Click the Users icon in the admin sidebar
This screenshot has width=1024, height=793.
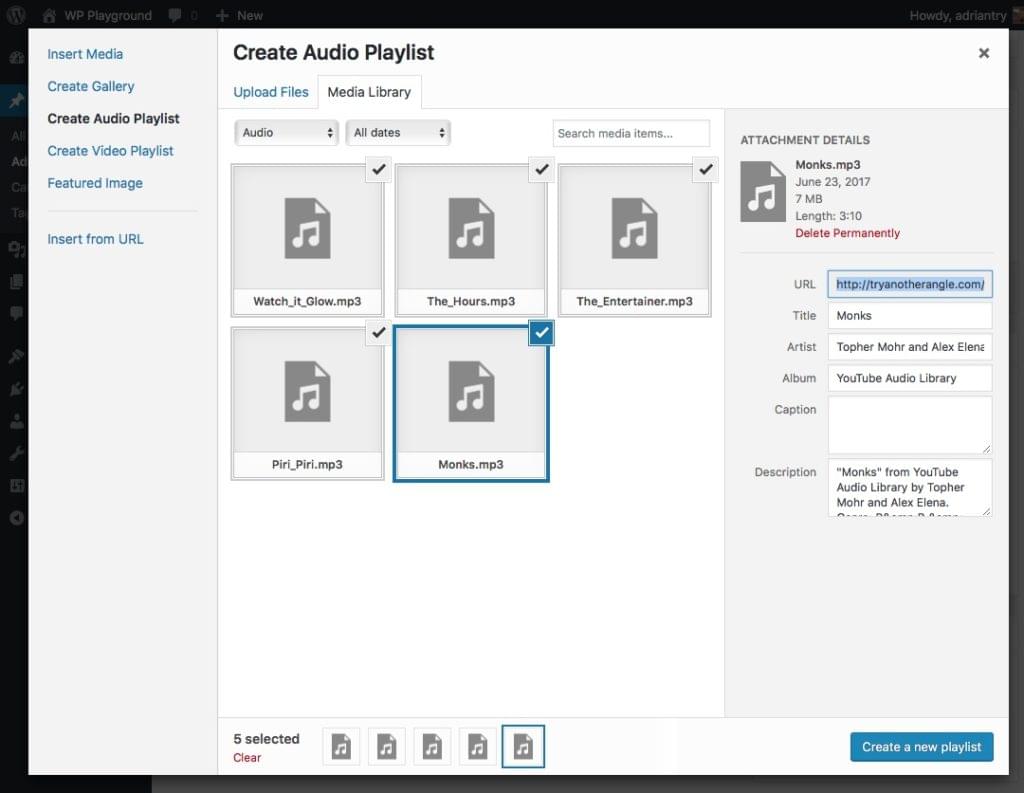[15, 420]
